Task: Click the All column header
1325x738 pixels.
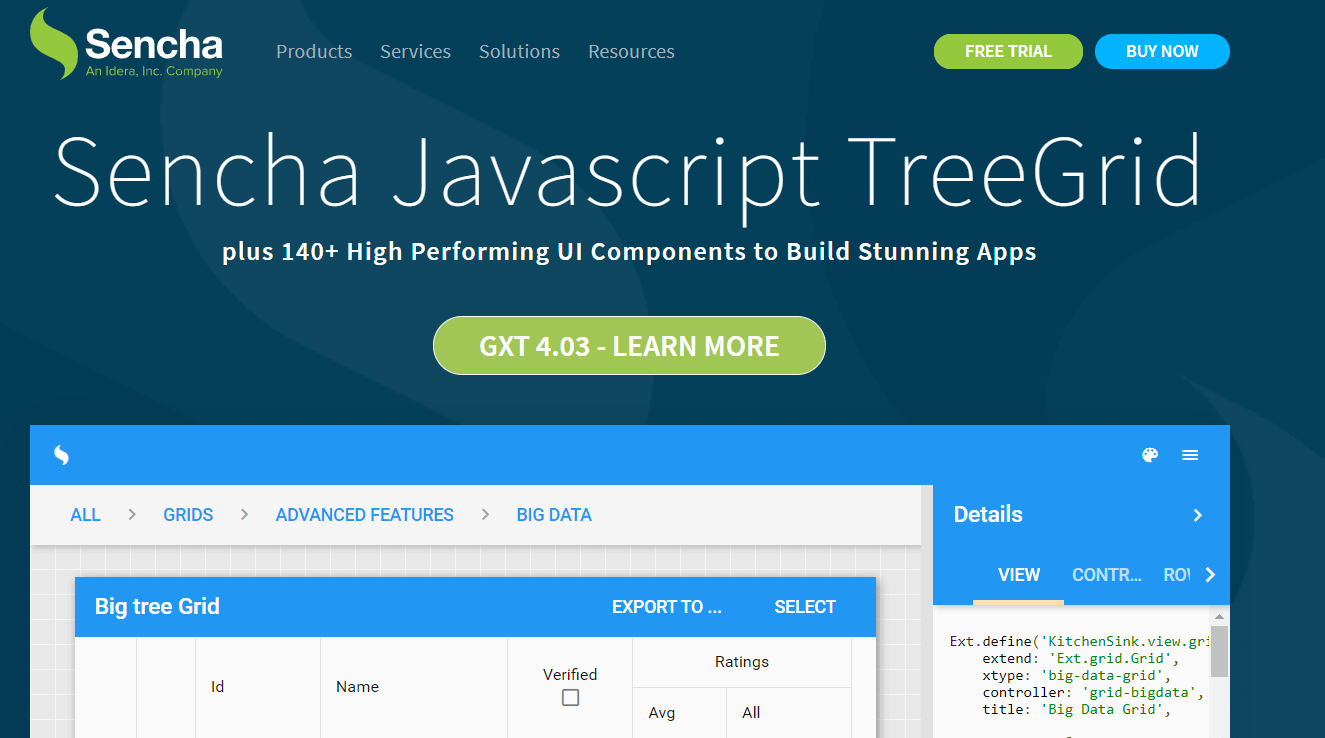Action: pos(789,713)
